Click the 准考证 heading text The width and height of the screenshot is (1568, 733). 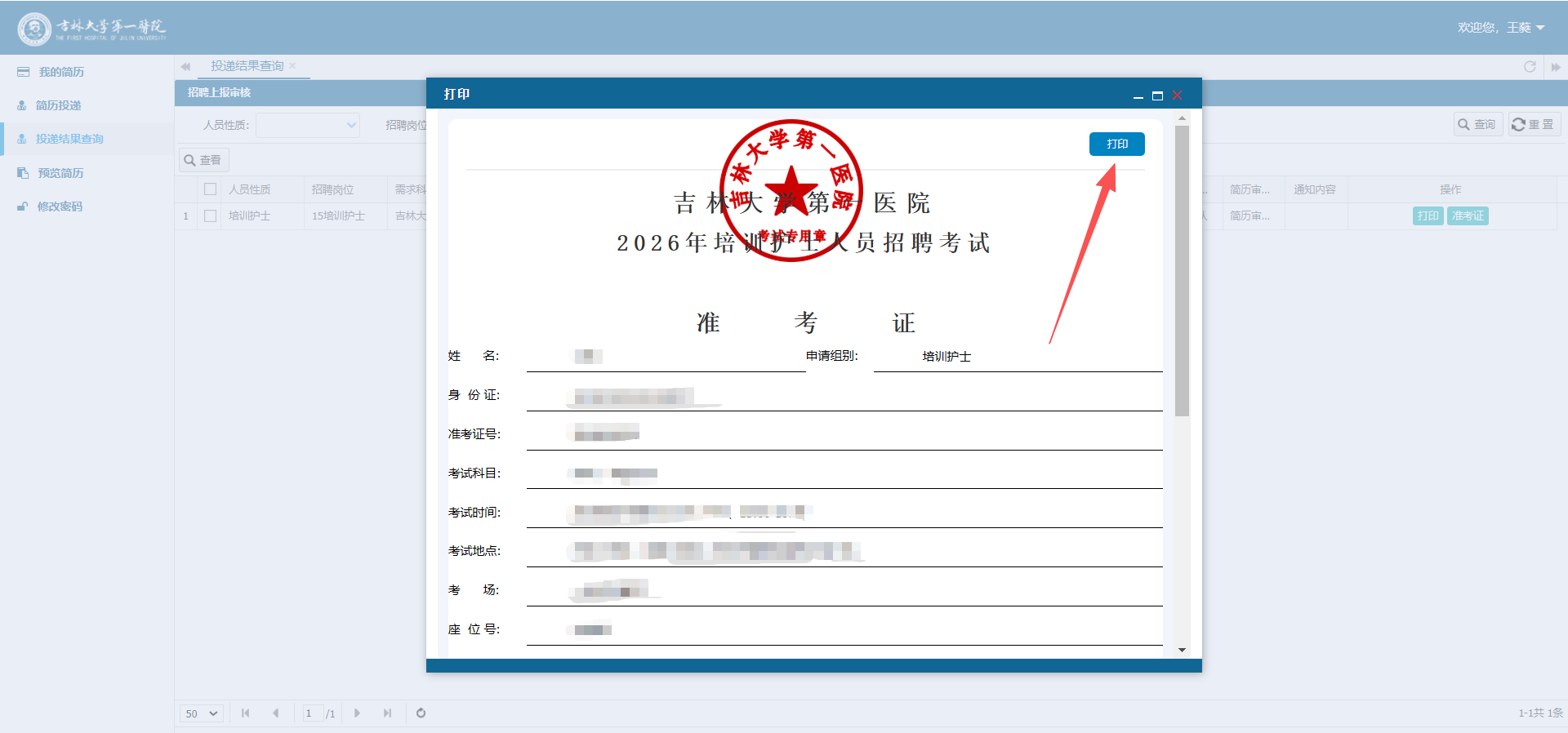point(805,322)
